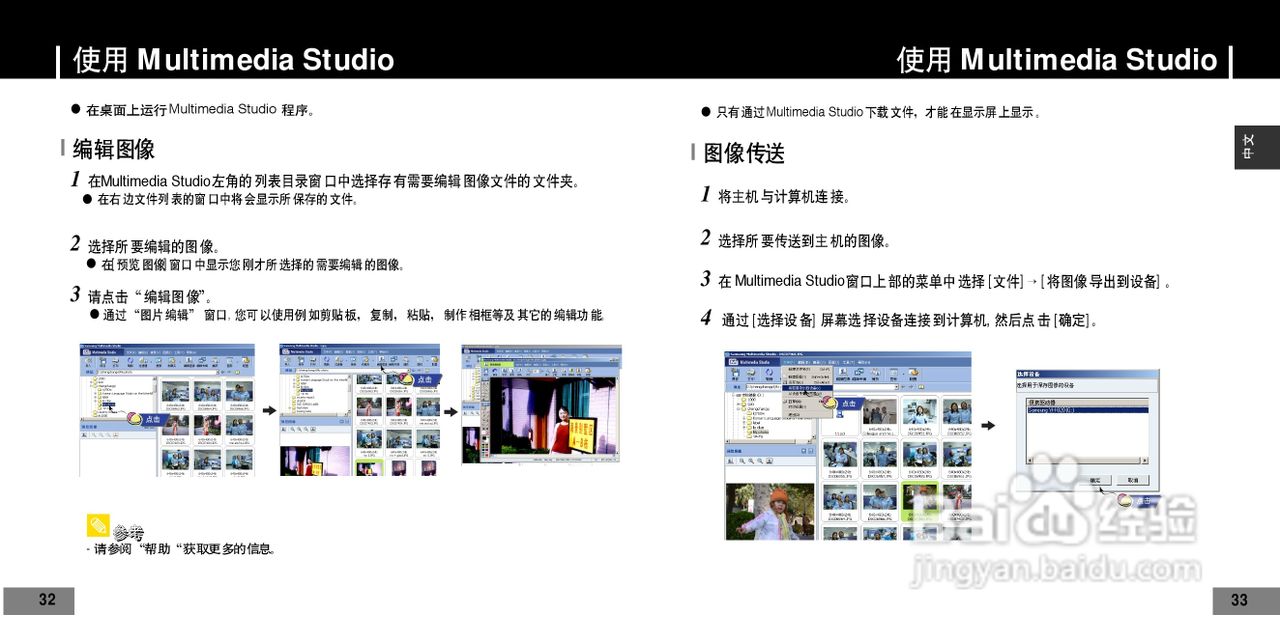Click the 中文 language side tab
The height and width of the screenshot is (642, 1280).
click(x=1256, y=147)
